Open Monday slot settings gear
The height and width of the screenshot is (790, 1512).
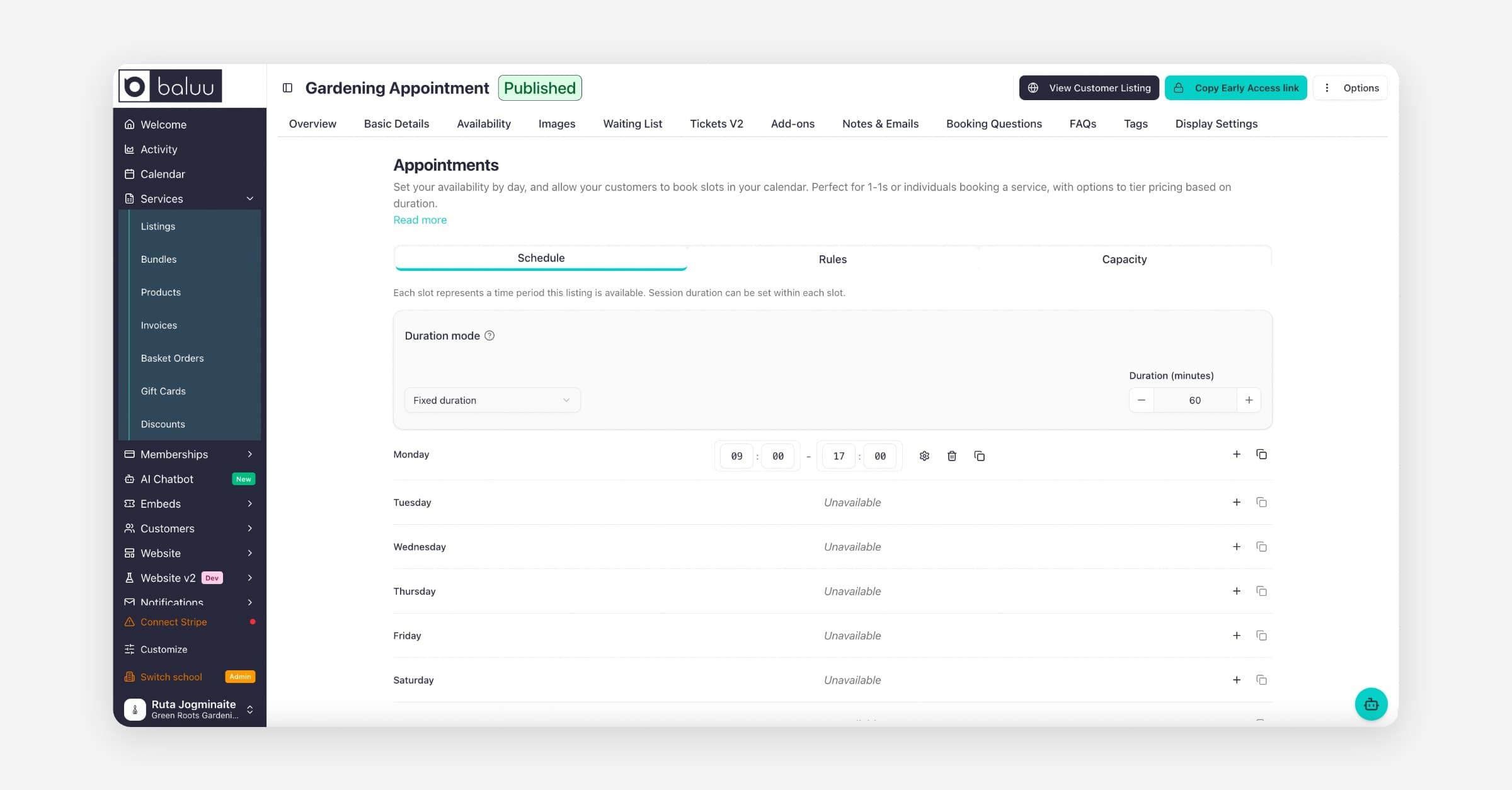[924, 456]
